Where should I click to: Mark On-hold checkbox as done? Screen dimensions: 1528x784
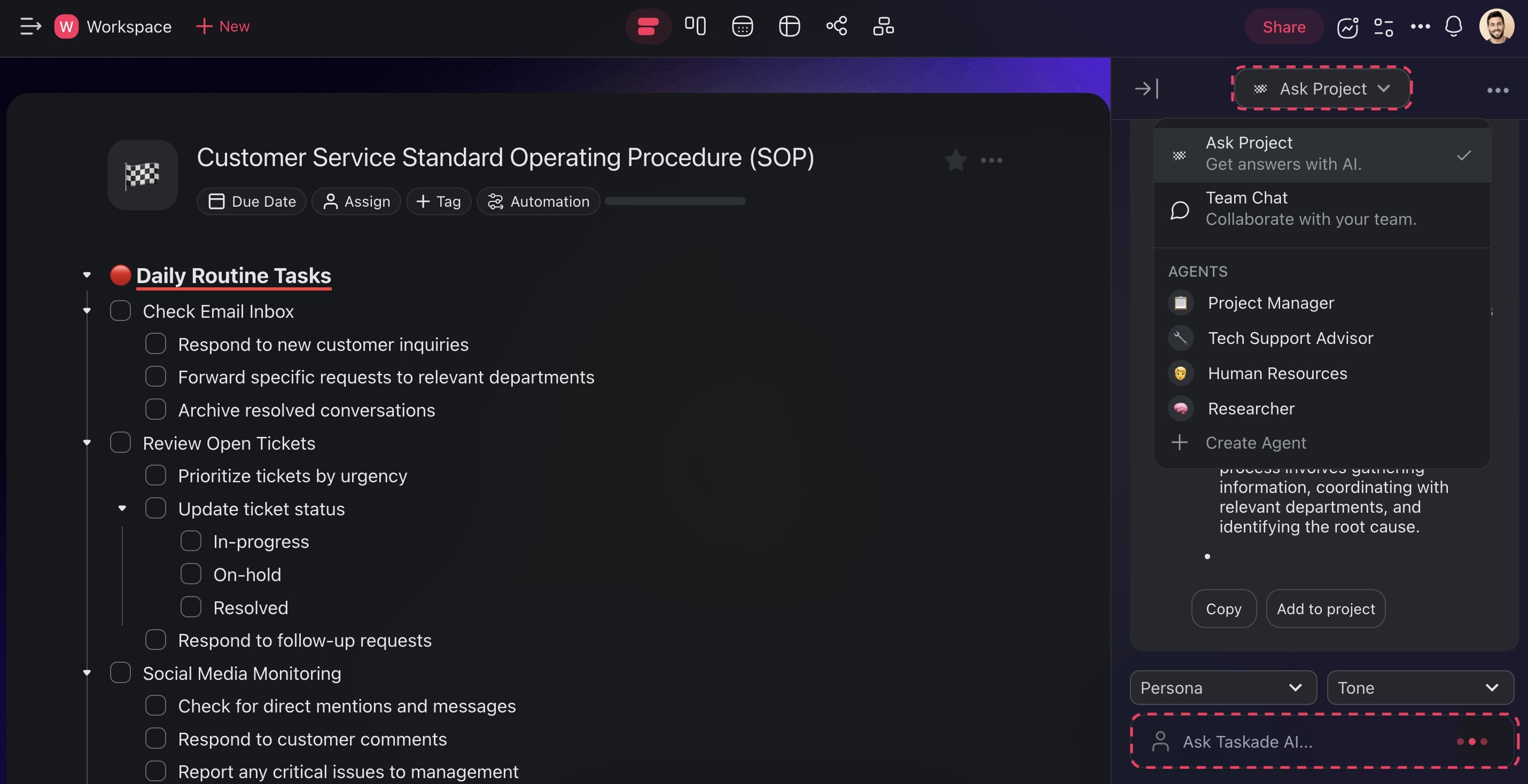point(190,574)
